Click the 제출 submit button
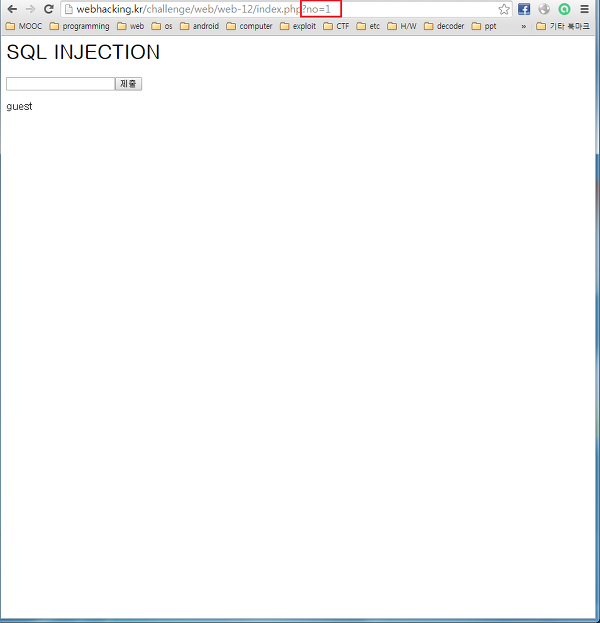600x623 pixels. pyautogui.click(x=129, y=84)
